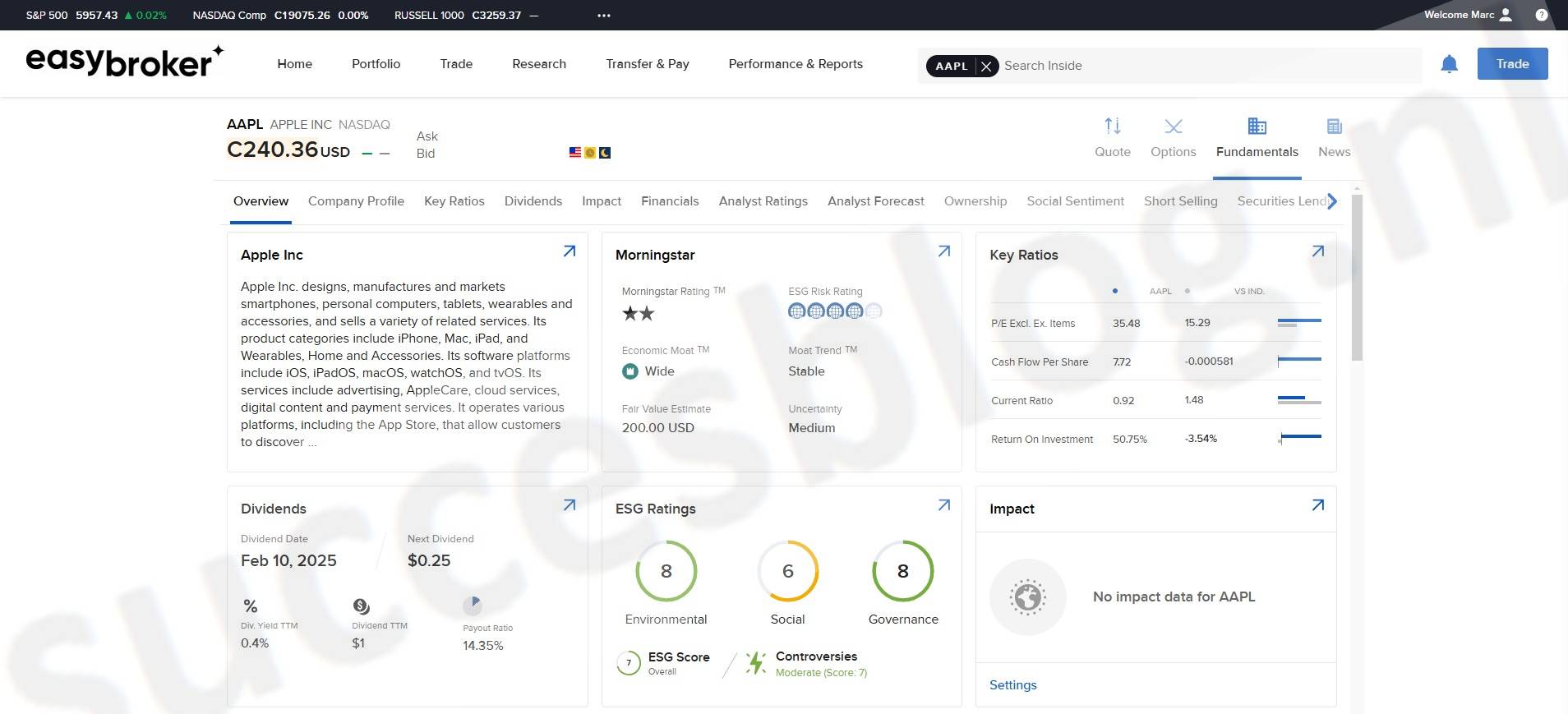Expand the Dividends card arrow
The height and width of the screenshot is (714, 1568).
(x=569, y=505)
